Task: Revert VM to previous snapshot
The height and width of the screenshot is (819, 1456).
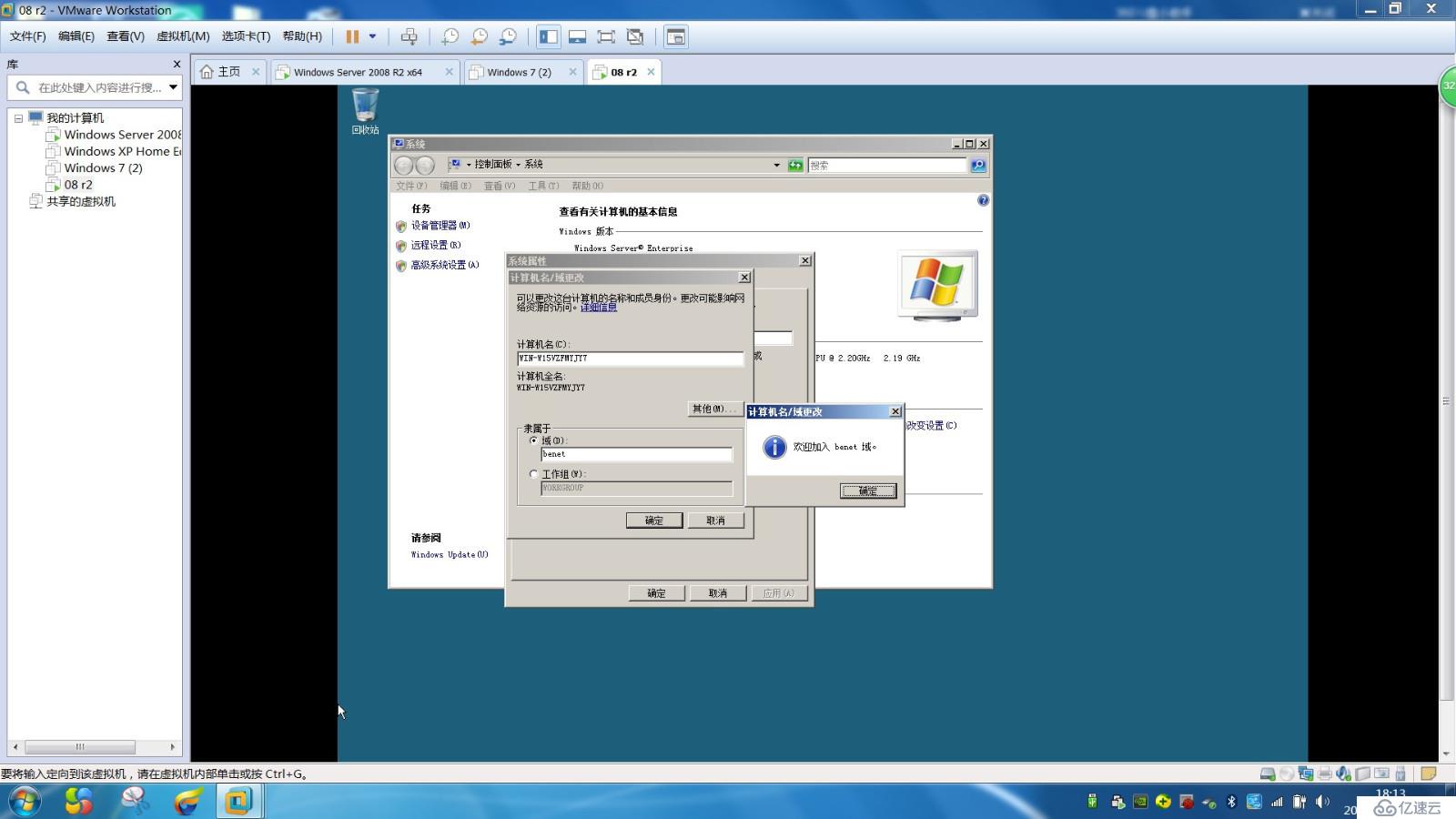Action: pyautogui.click(x=479, y=36)
